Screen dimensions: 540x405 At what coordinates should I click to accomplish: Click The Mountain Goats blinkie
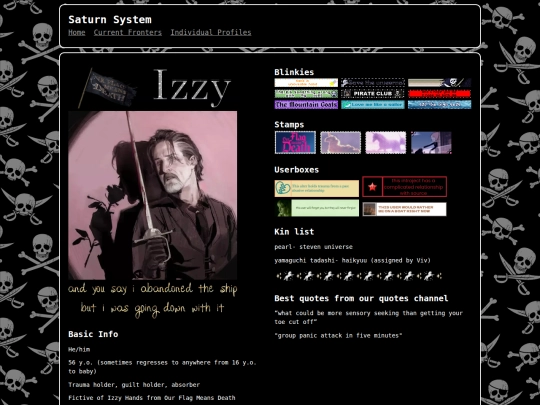click(306, 105)
